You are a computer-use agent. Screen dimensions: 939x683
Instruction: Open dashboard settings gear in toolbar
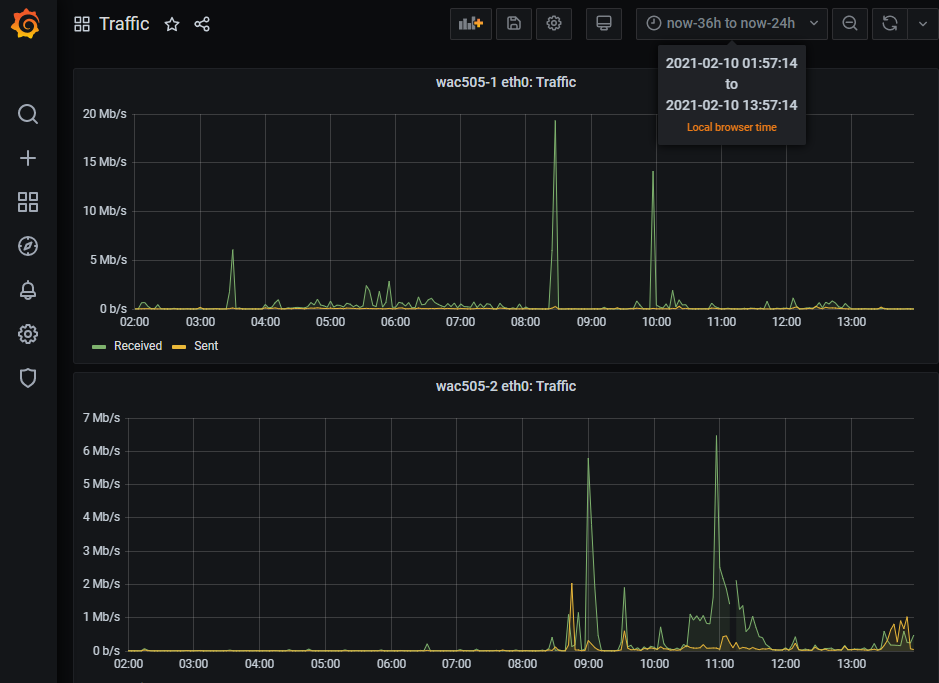(554, 24)
